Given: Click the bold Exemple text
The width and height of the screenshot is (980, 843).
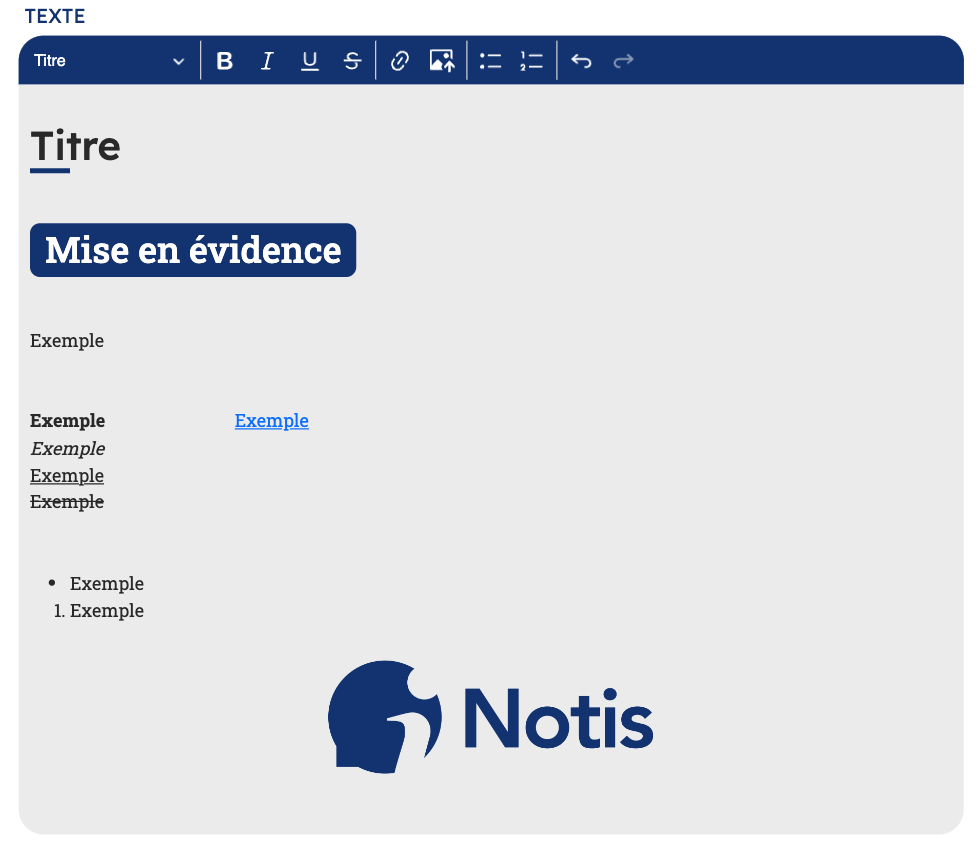Looking at the screenshot, I should point(67,421).
